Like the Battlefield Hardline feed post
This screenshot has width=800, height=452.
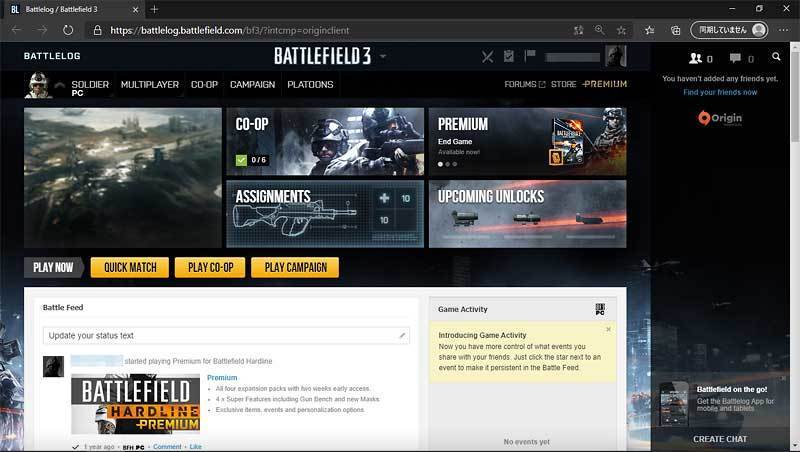[195, 447]
